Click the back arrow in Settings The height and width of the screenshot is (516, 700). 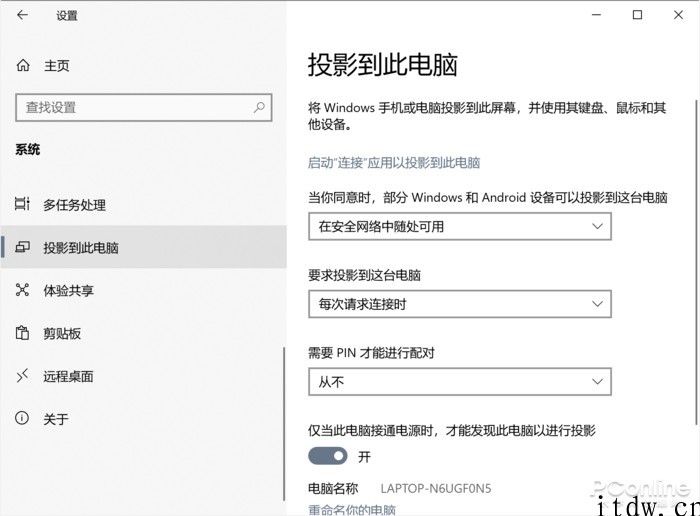tap(22, 15)
